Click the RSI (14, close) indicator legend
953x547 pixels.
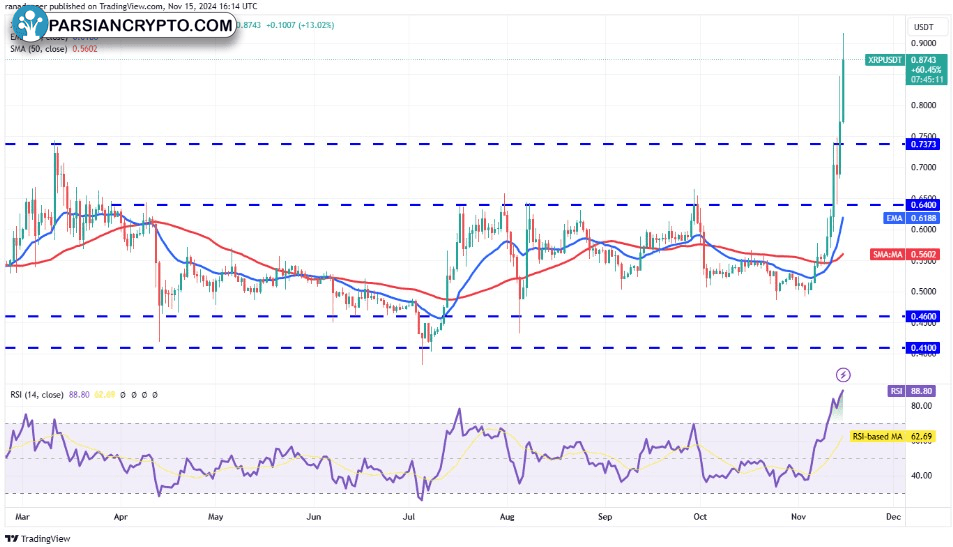36,394
